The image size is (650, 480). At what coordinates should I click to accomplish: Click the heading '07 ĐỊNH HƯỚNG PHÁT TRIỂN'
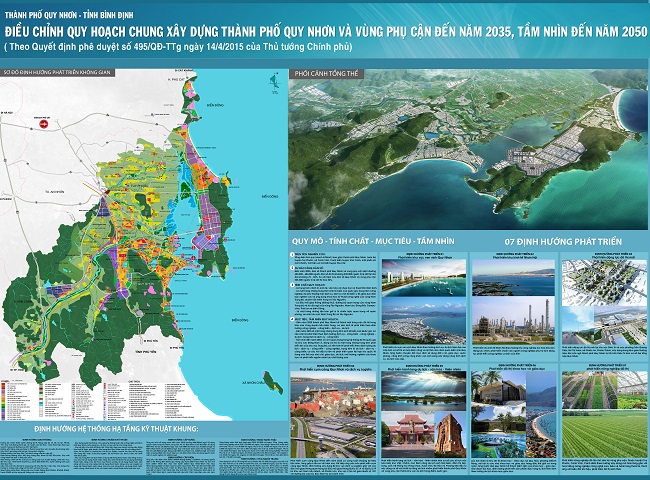tap(563, 242)
